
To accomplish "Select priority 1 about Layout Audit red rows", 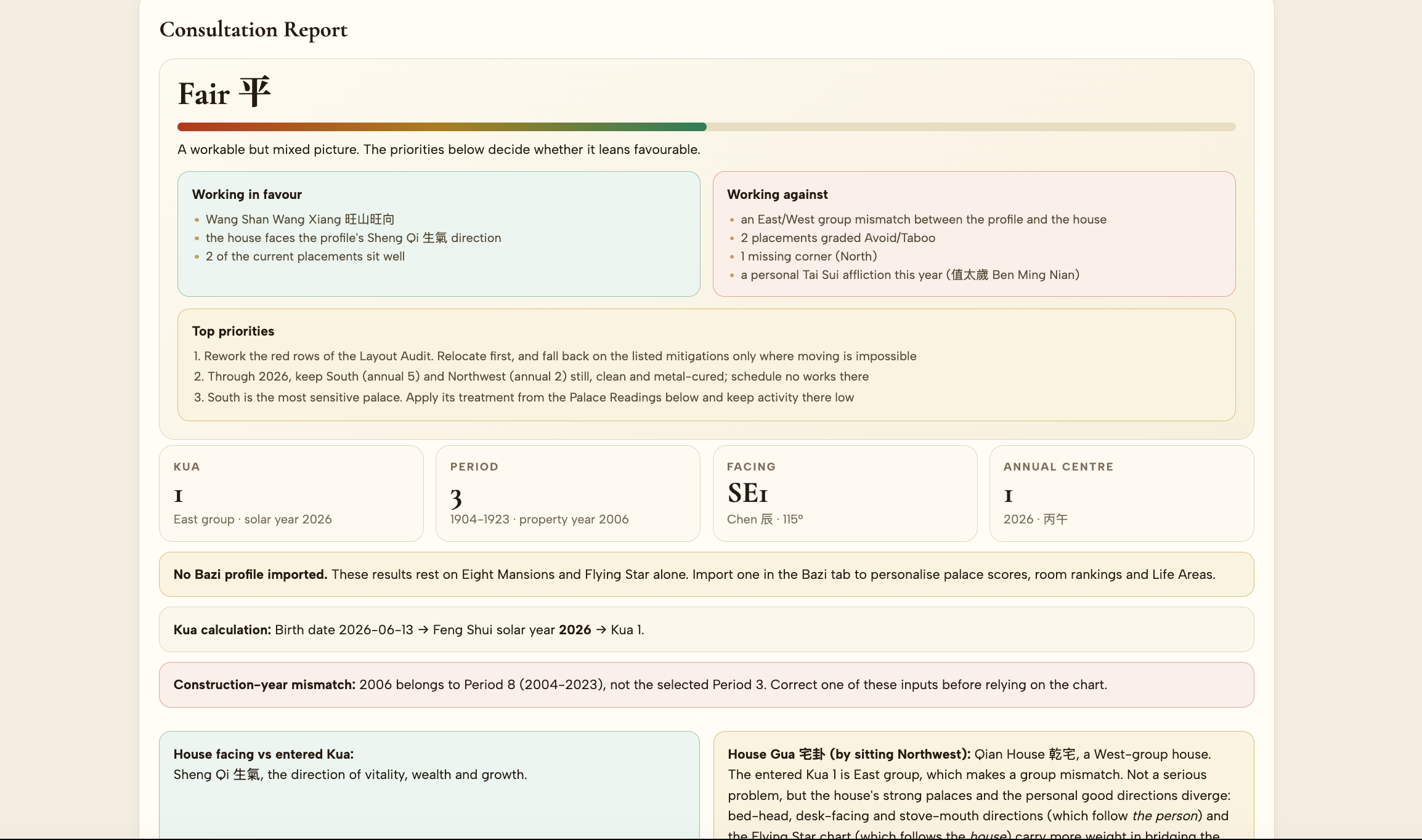I will click(x=555, y=356).
